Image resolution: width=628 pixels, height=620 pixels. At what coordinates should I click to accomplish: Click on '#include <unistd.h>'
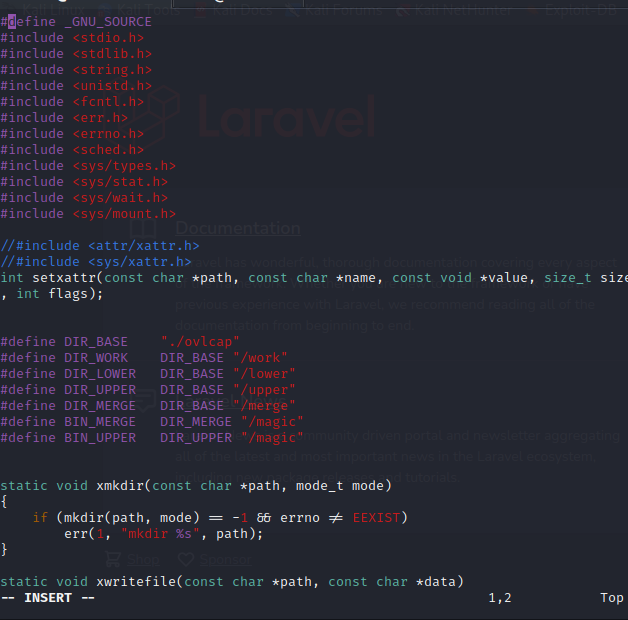coord(76,86)
